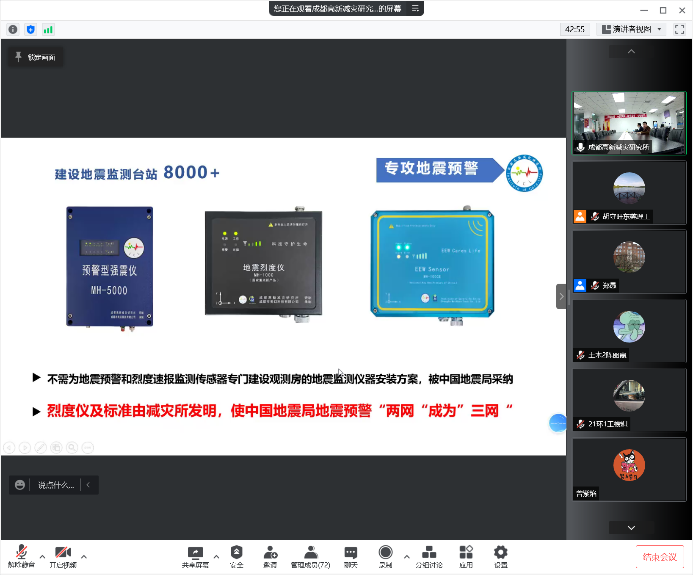Screen dimensions: 693x575
Task: Click the pin screen button
Action: 35,58
